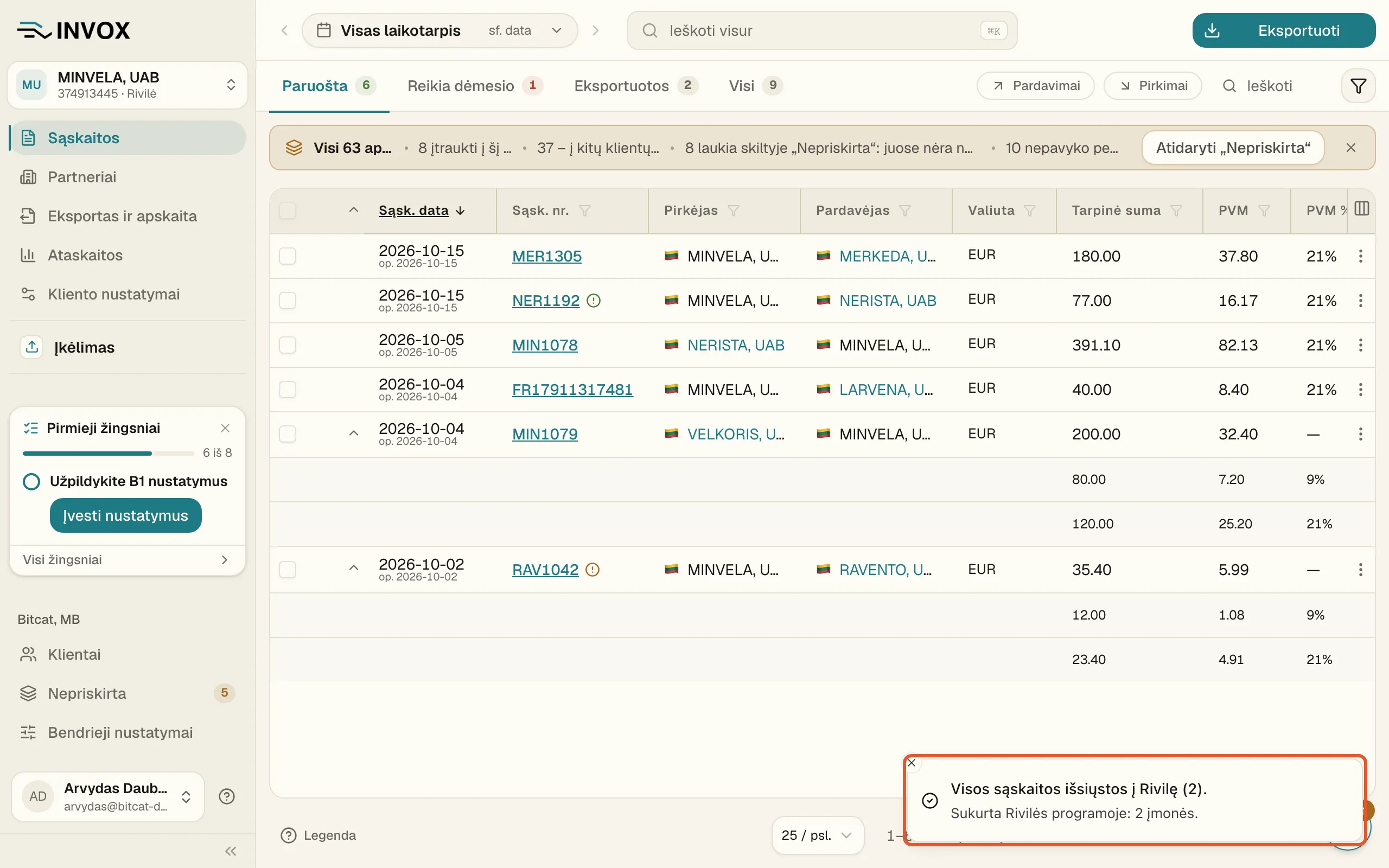Open Arvydas Daub... user menu
This screenshot has width=1389, height=868.
(108, 796)
